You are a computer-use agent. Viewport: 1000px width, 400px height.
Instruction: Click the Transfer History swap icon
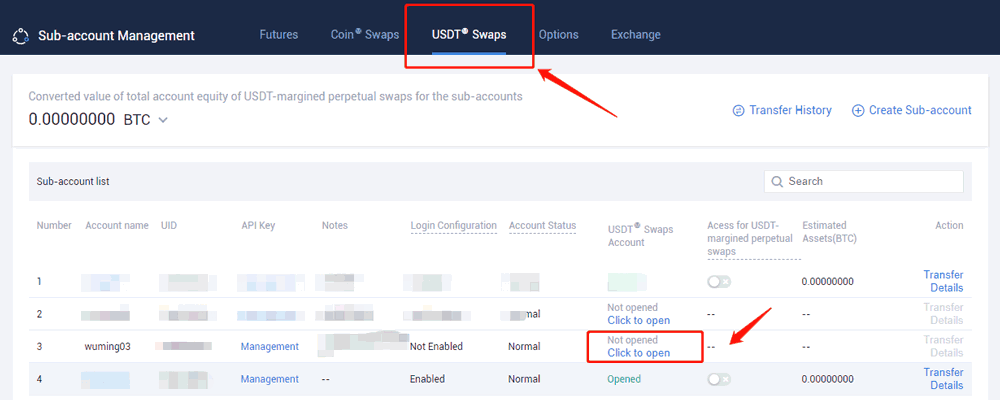click(x=739, y=111)
